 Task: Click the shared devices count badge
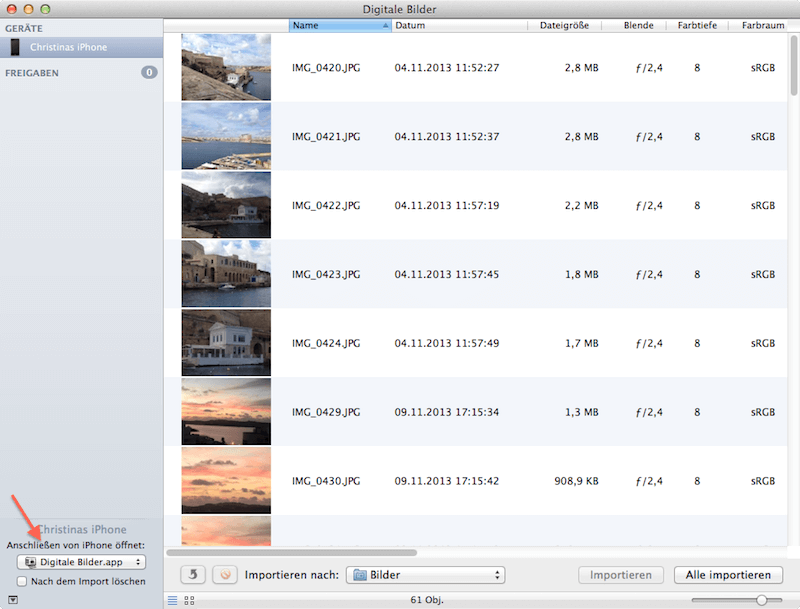pos(149,72)
